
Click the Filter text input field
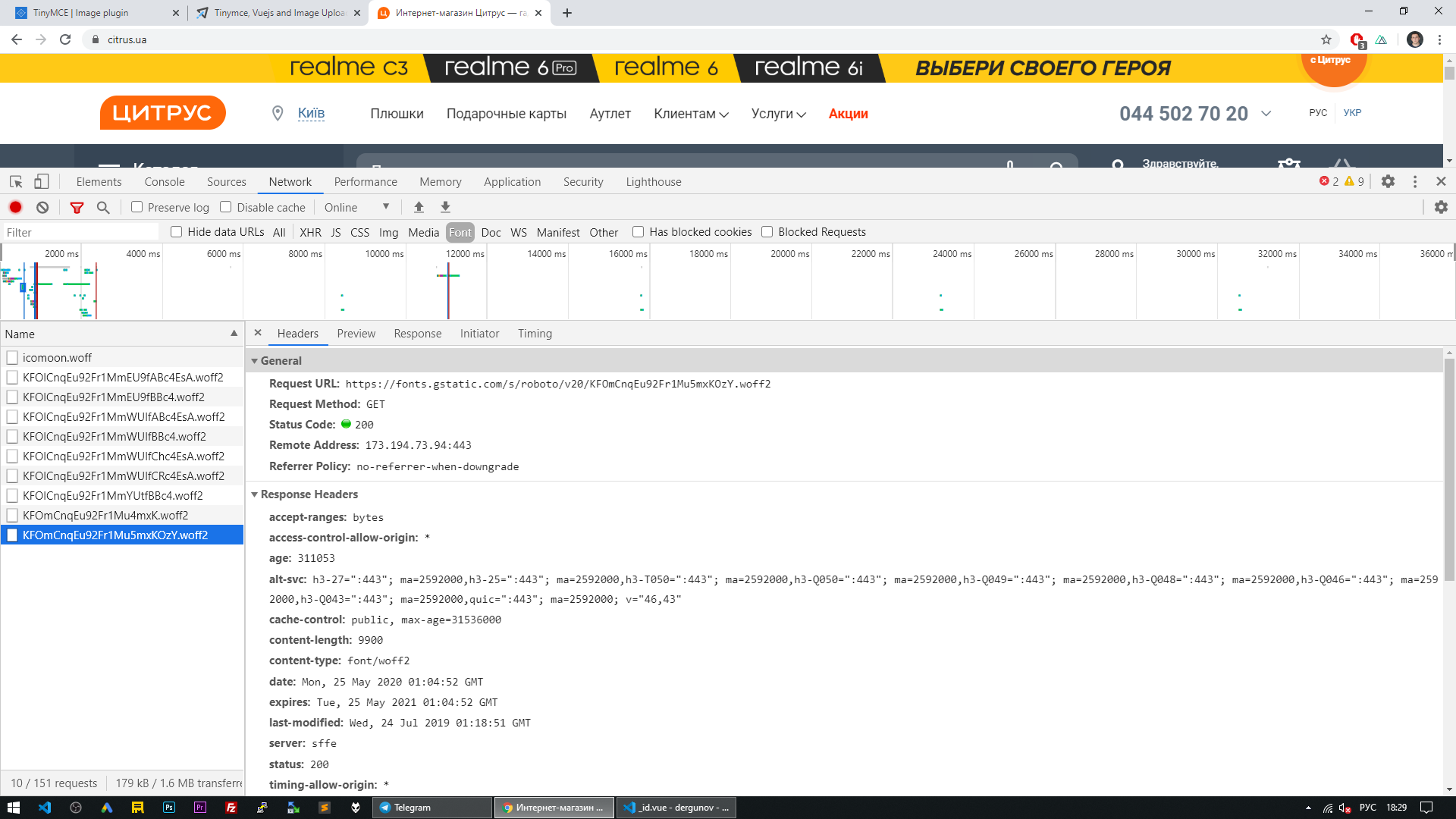coord(80,232)
